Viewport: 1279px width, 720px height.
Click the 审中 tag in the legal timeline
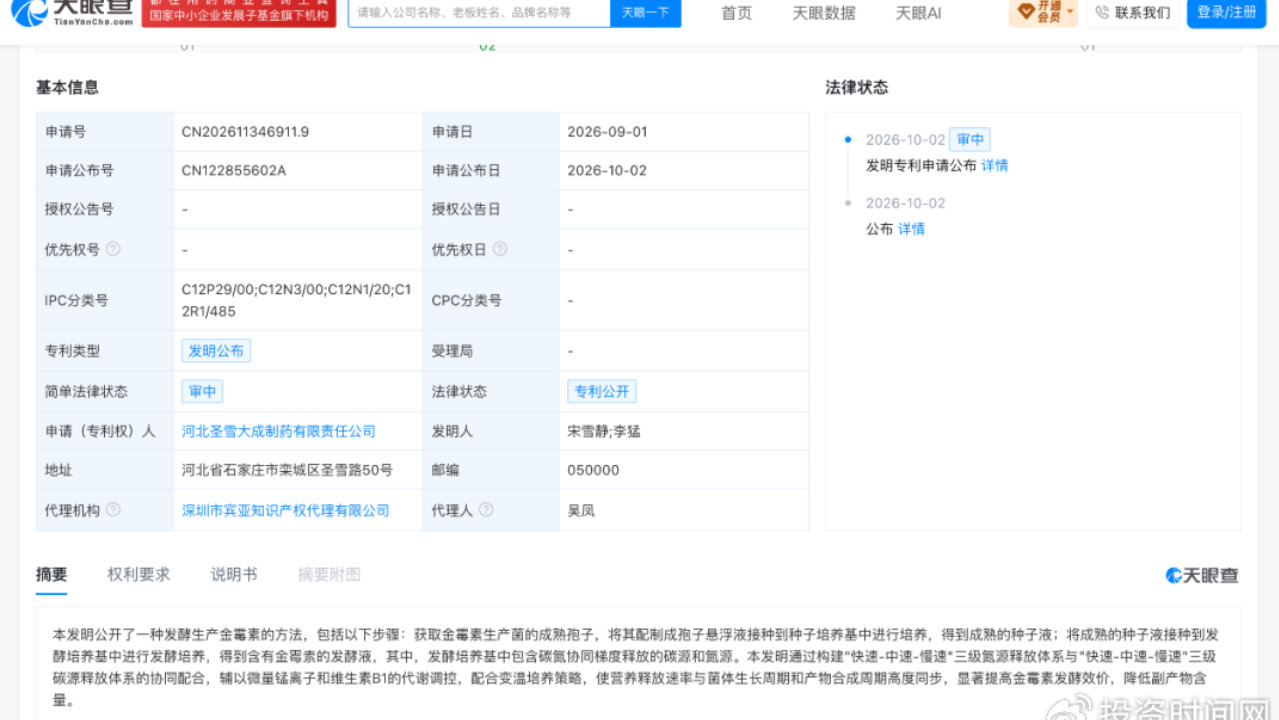pos(970,140)
